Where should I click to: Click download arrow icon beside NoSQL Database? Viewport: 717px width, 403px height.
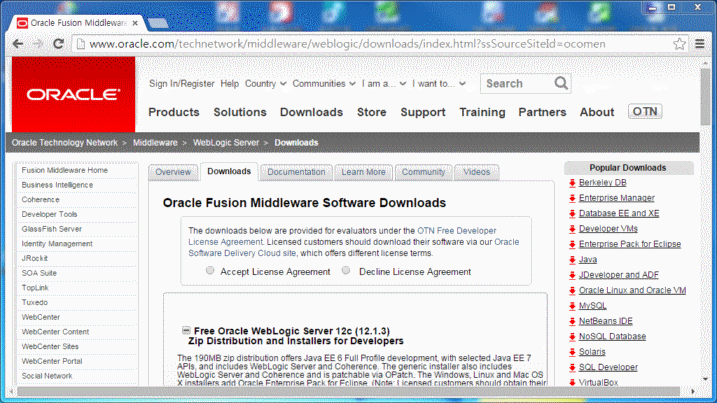click(x=572, y=337)
